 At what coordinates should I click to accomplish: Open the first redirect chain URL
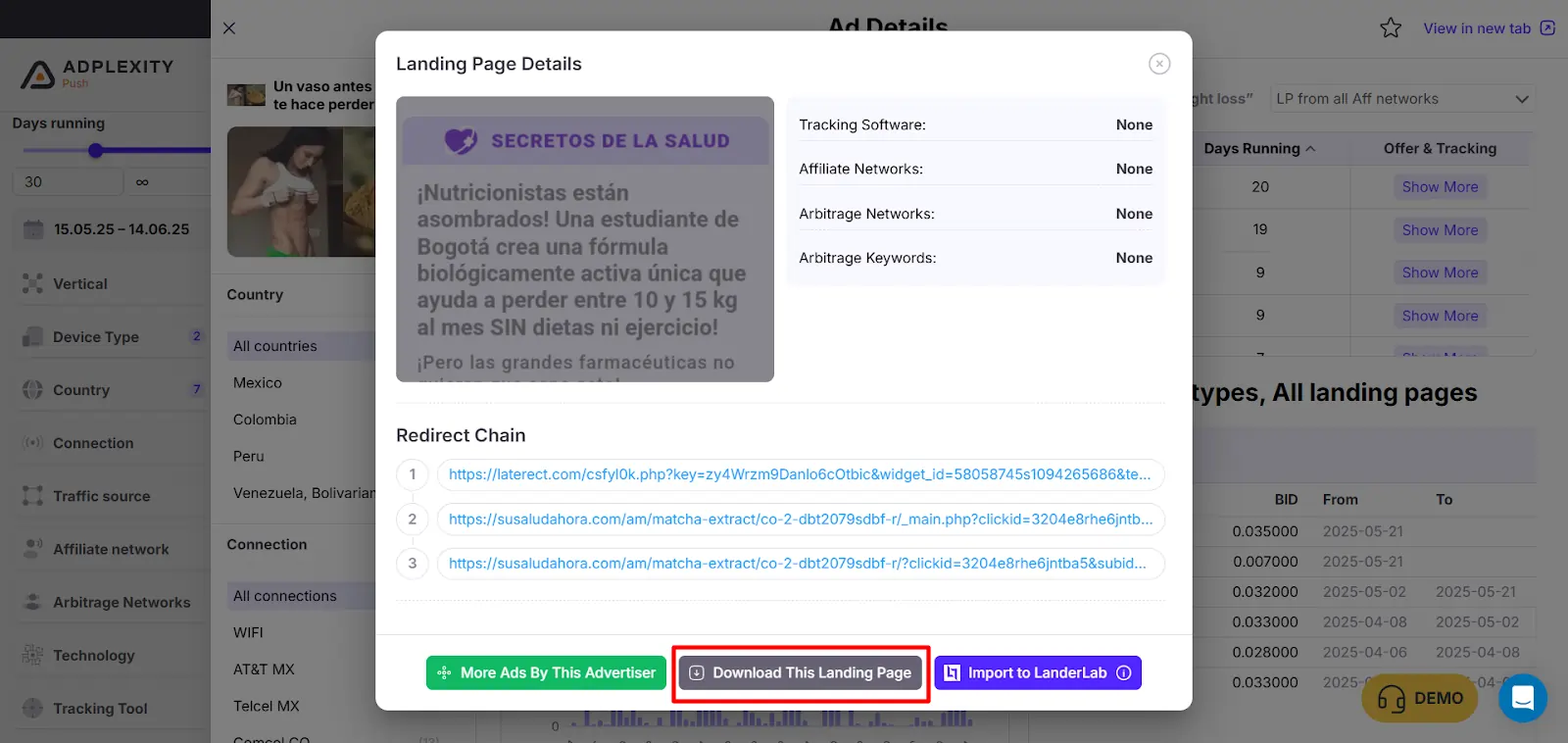pyautogui.click(x=800, y=474)
